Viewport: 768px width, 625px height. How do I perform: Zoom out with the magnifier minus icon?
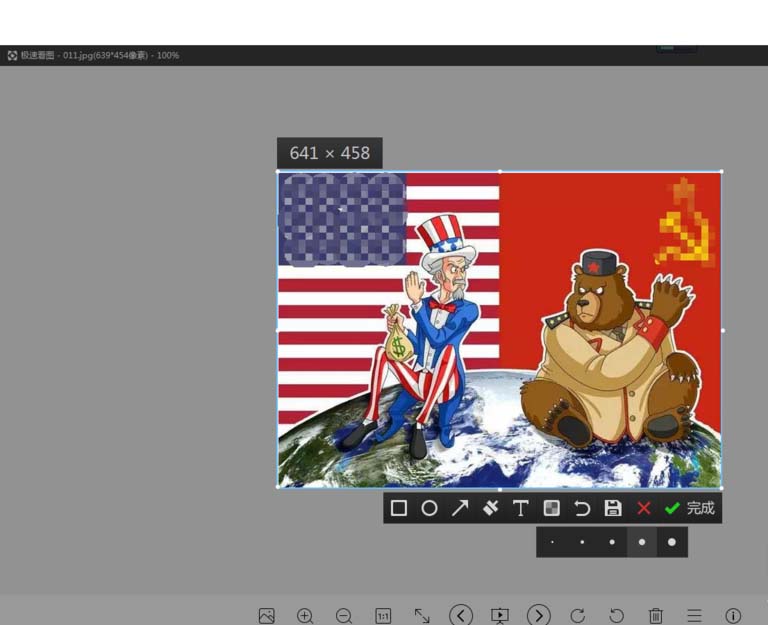coord(344,616)
